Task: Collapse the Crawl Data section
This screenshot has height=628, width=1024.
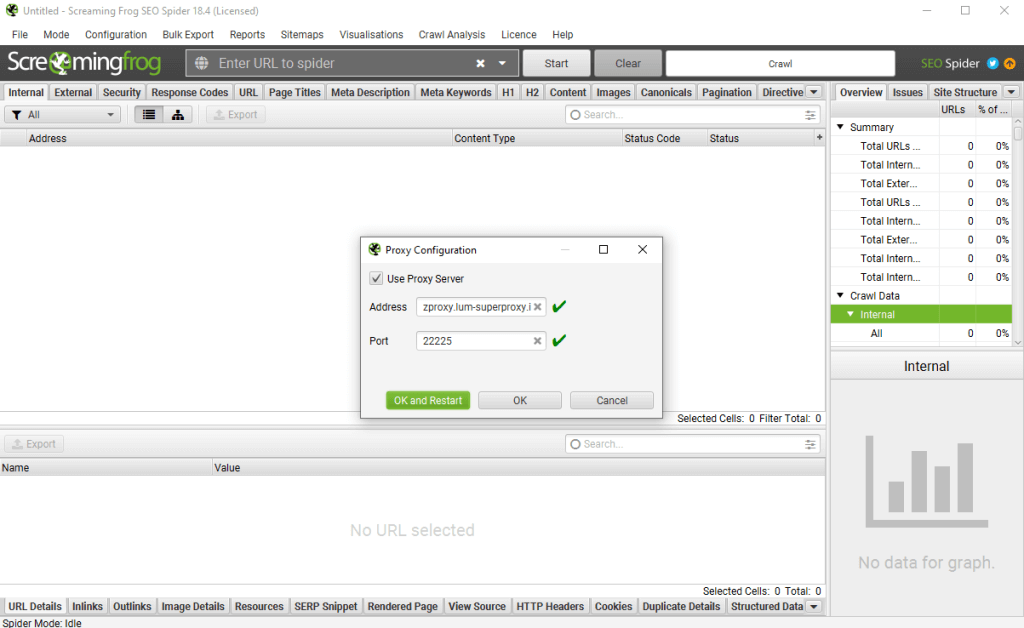Action: (839, 296)
